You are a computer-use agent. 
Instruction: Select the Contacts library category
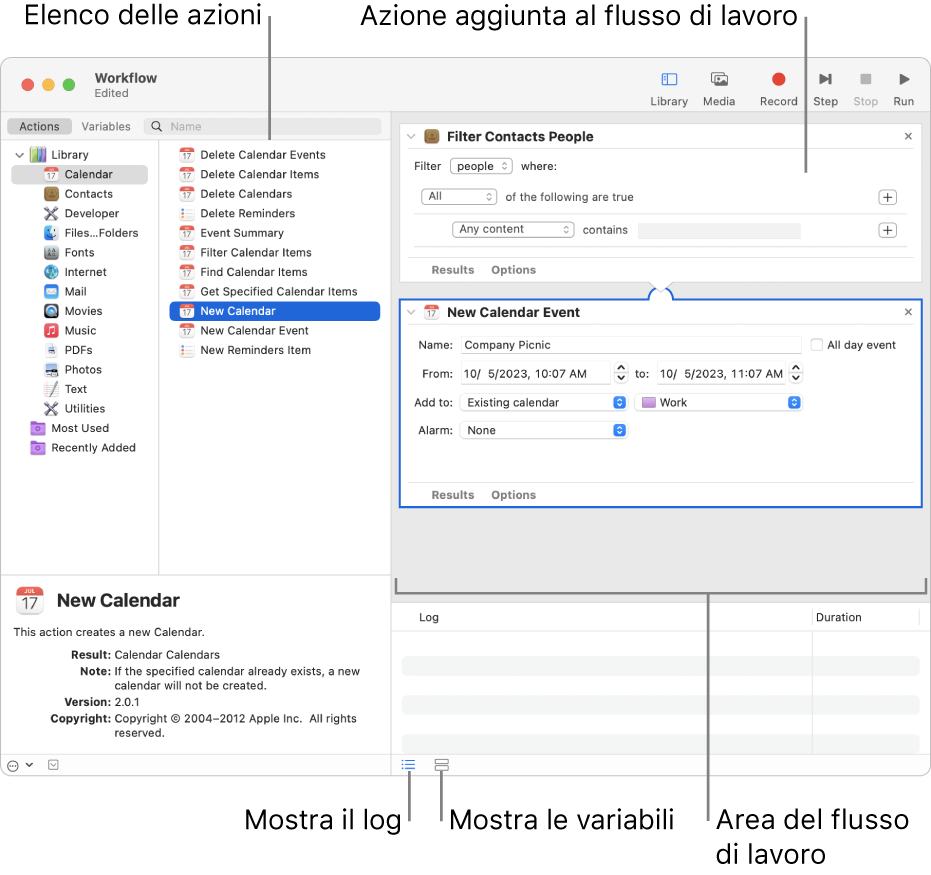coord(80,194)
